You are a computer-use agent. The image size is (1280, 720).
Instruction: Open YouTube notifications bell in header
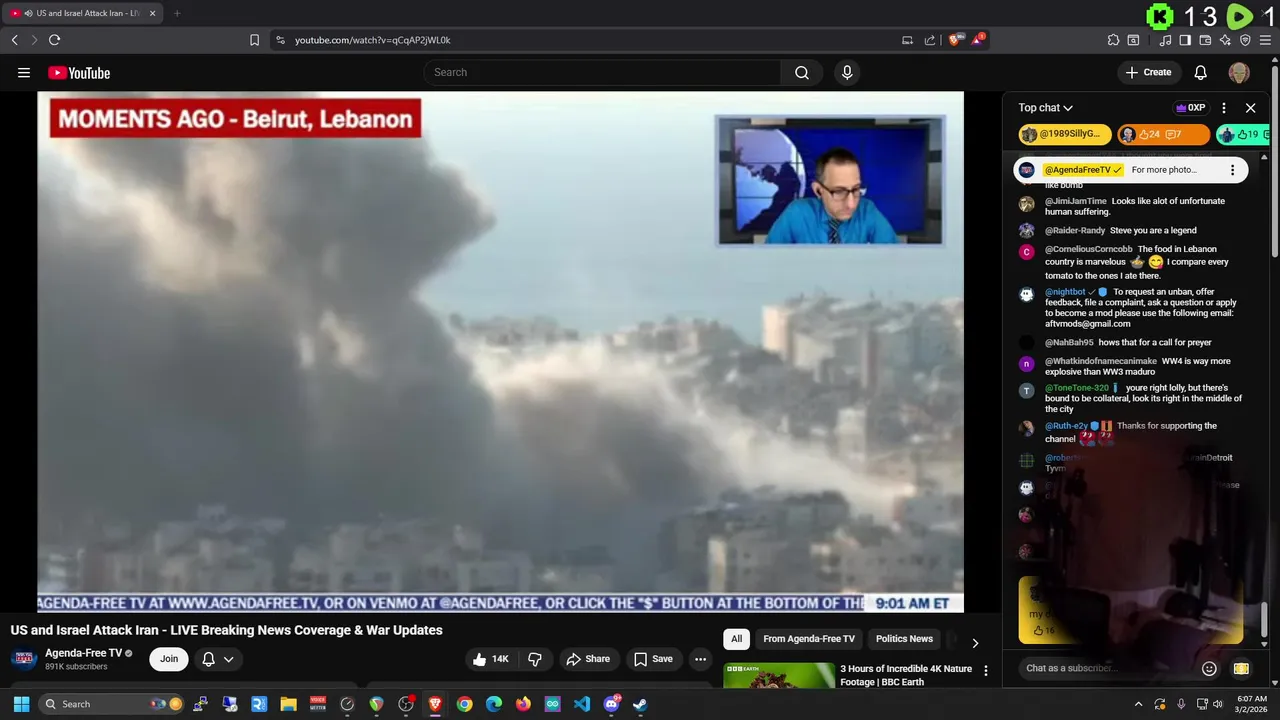1201,72
